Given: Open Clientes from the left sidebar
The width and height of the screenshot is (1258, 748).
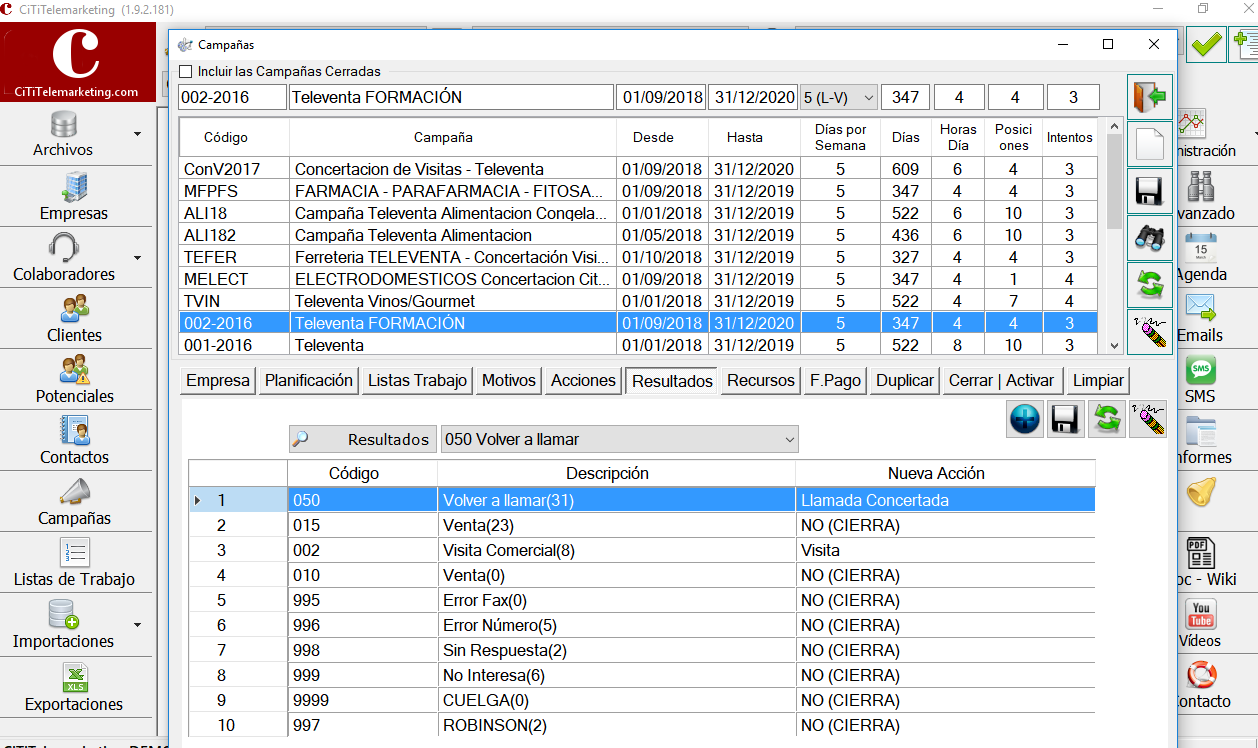Looking at the screenshot, I should tap(75, 318).
